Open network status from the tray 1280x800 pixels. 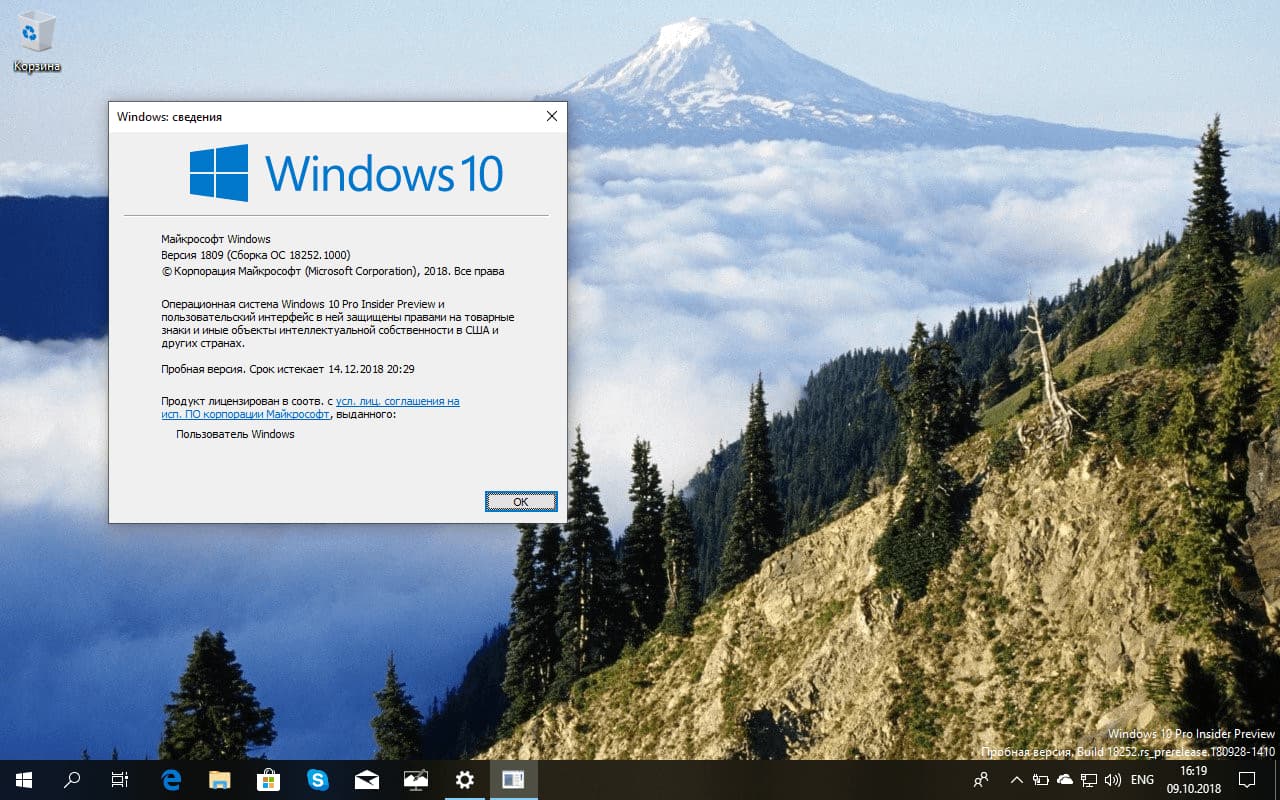point(1089,780)
